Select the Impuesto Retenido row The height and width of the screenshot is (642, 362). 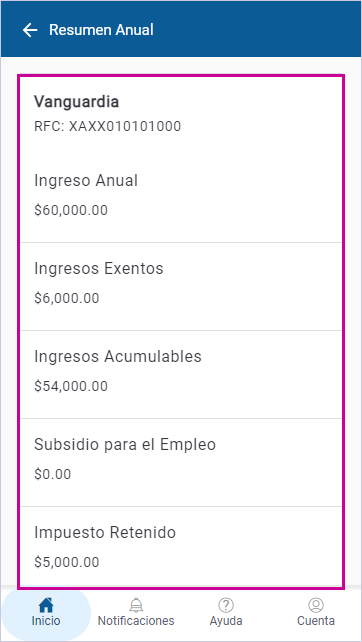coord(181,547)
